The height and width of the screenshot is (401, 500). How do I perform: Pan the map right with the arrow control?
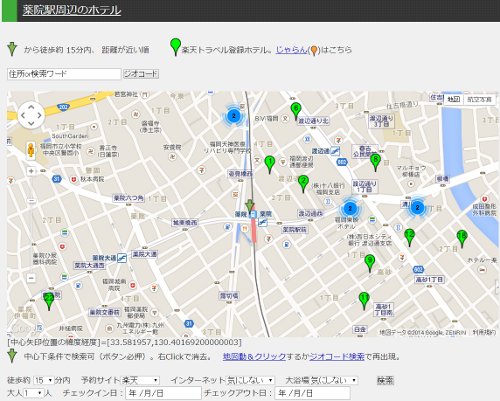pos(39,115)
